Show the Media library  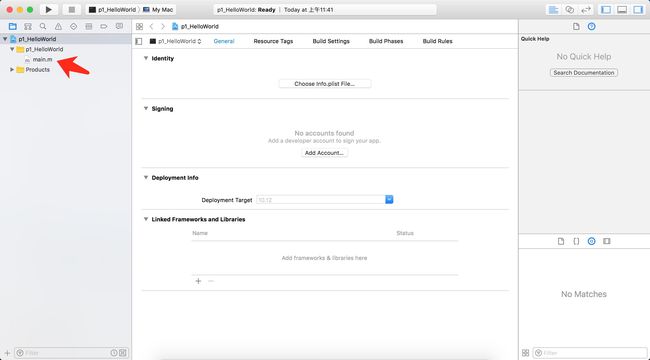(x=607, y=241)
